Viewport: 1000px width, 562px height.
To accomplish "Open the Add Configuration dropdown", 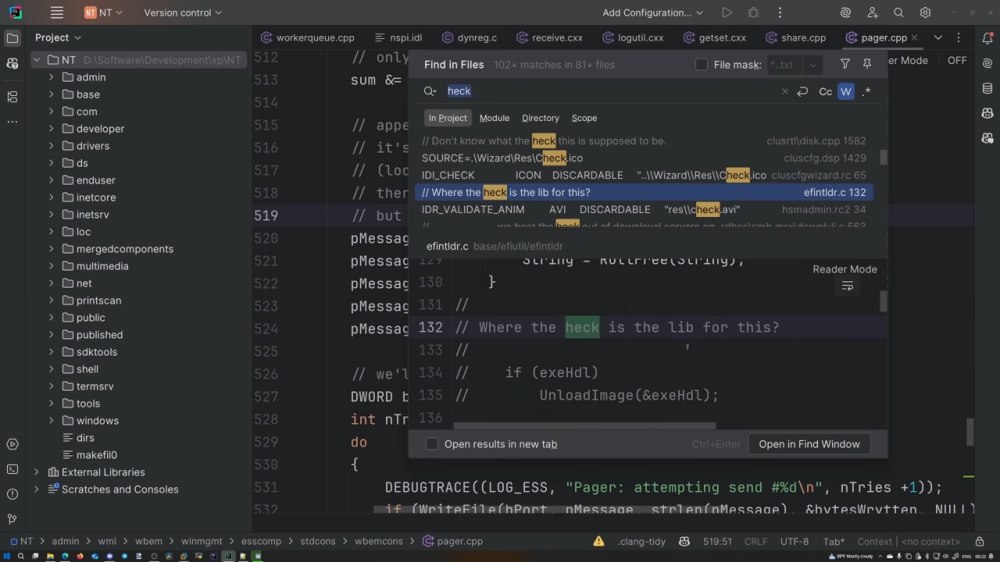I will coord(652,13).
